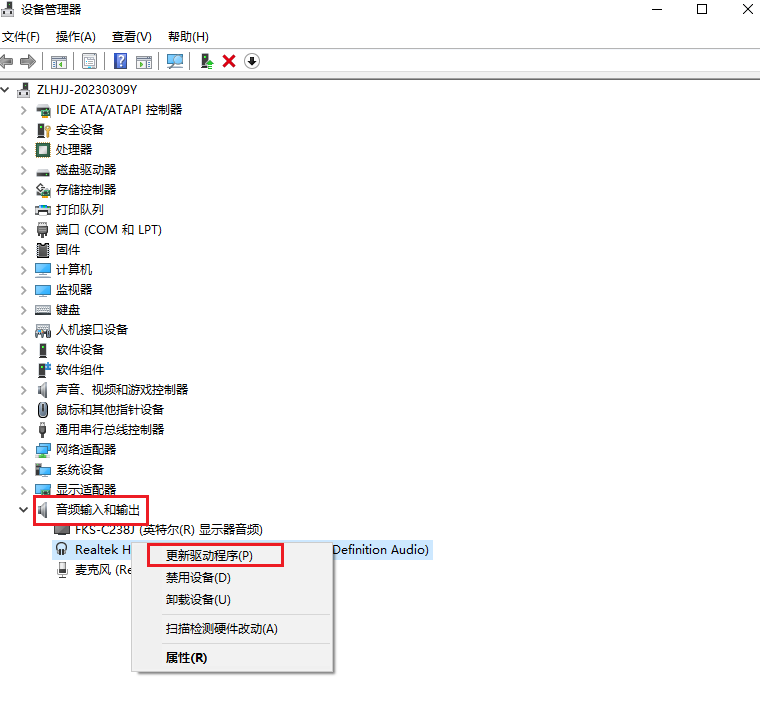Screen dimensions: 760x715
Task: Click the Properties toolbar icon
Action: click(x=90, y=62)
